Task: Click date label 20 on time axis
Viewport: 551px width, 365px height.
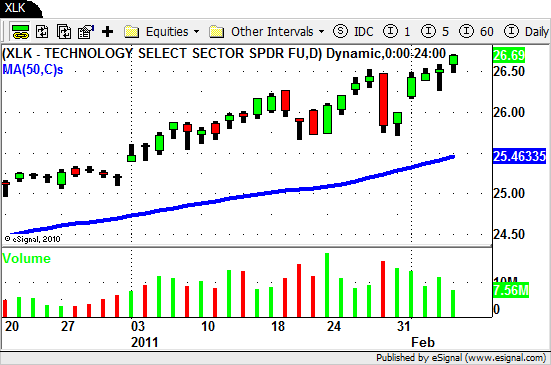Action: pos(12,326)
